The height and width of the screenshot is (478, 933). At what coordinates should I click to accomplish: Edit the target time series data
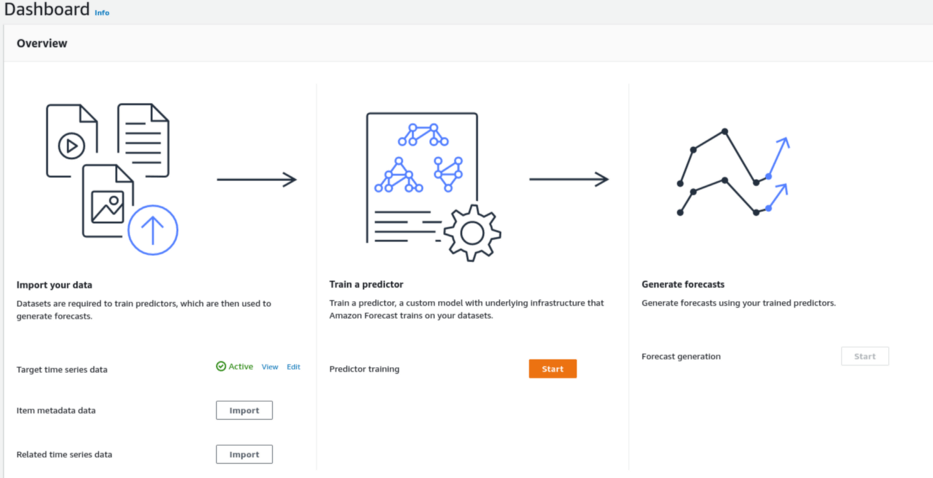pos(293,367)
